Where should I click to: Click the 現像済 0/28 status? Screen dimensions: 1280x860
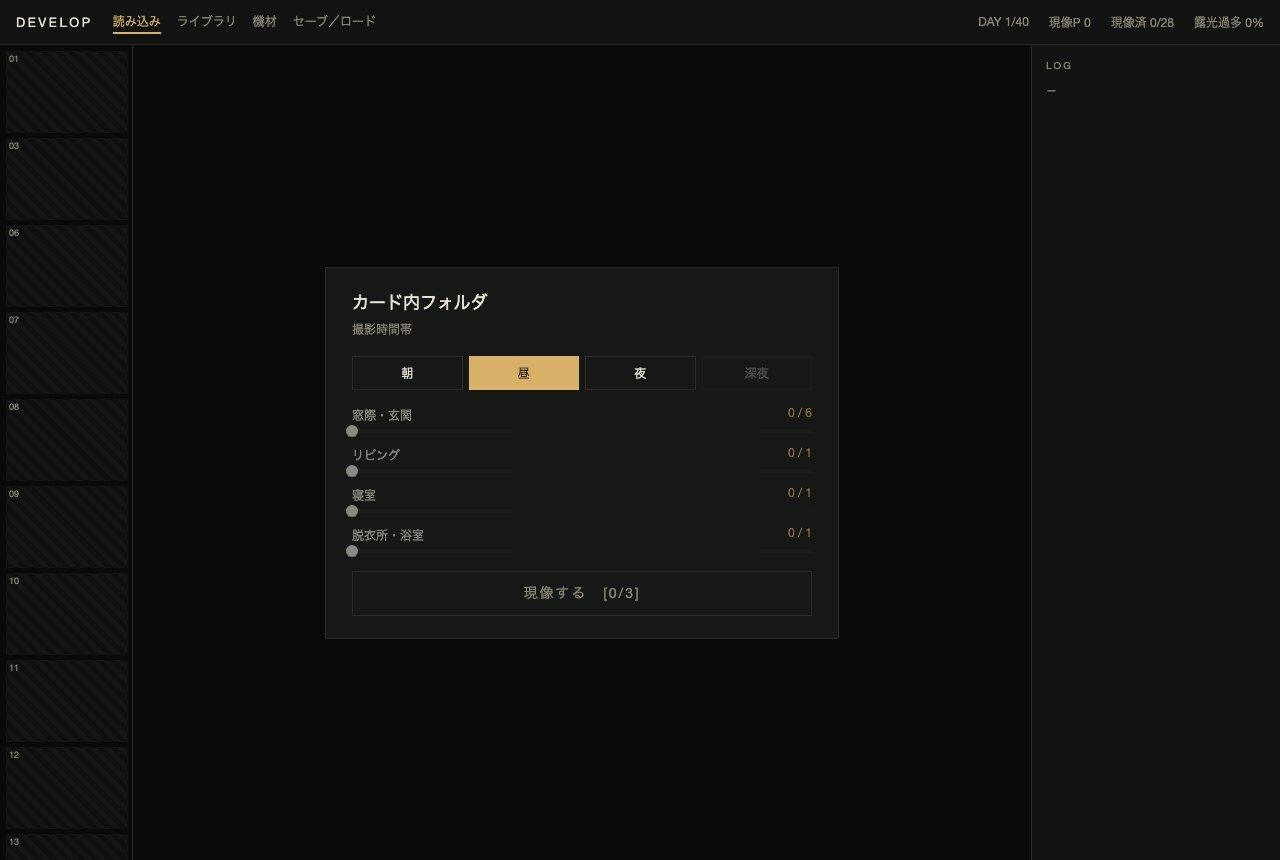click(1142, 22)
